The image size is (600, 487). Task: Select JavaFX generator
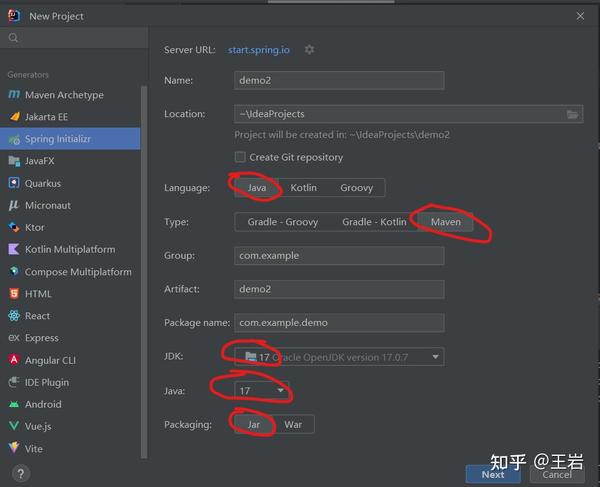(x=70, y=161)
